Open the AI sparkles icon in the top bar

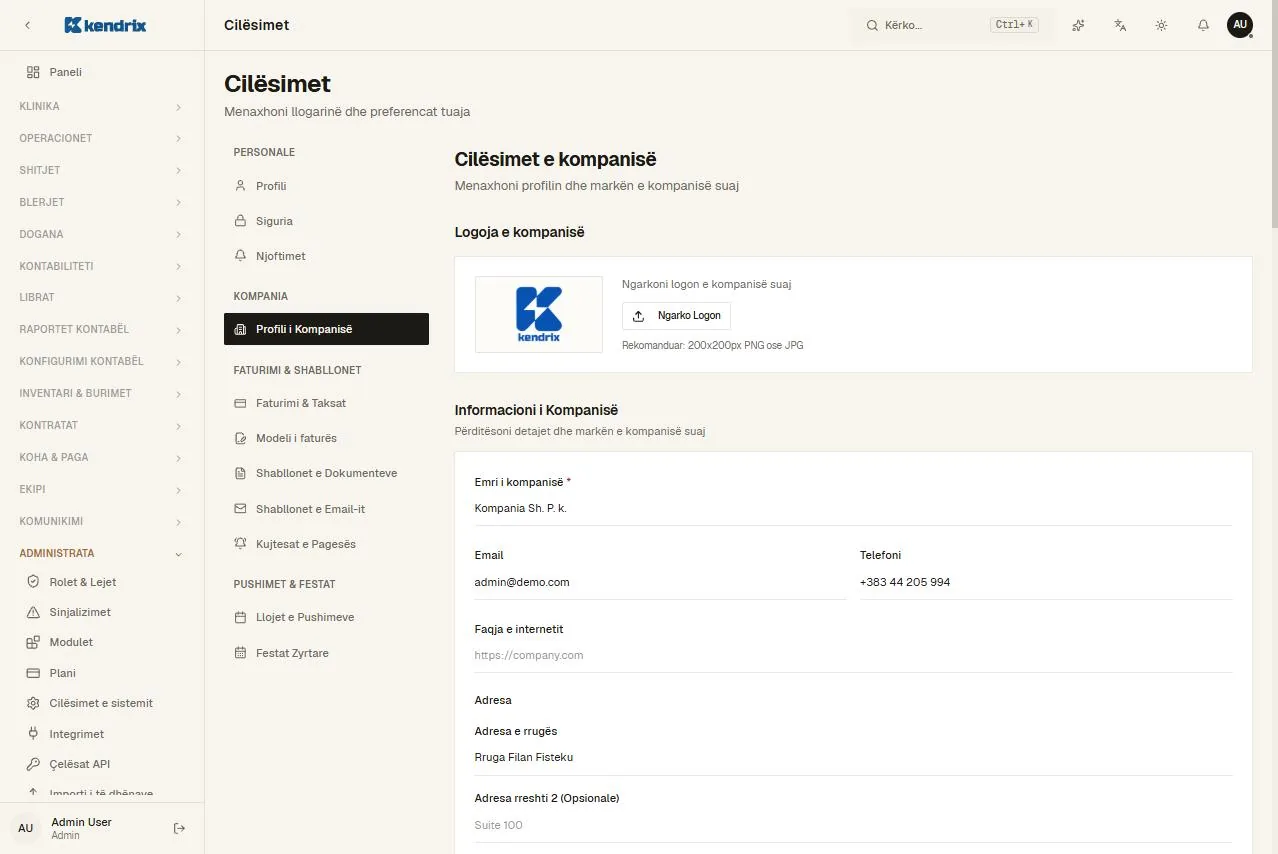pyautogui.click(x=1078, y=25)
